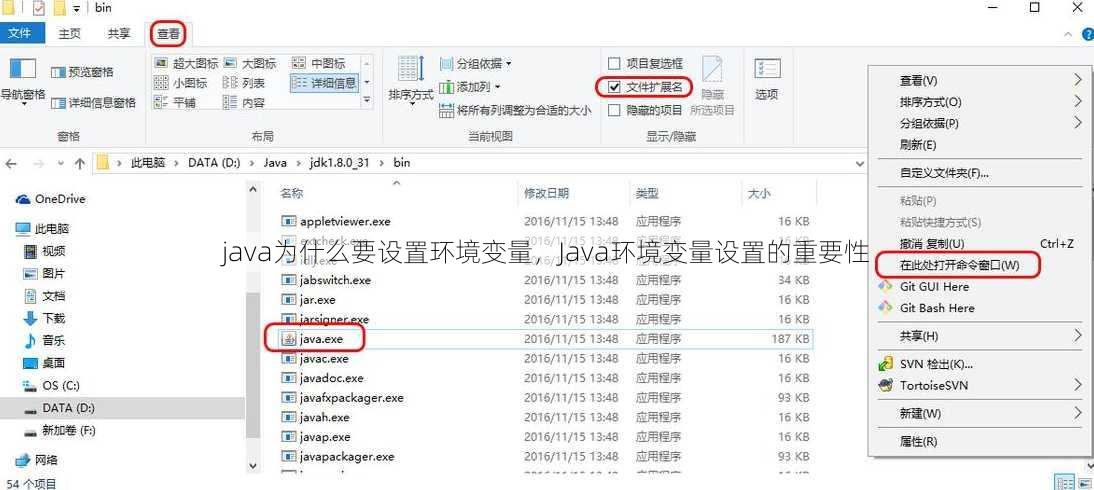Enable the 隐藏的项目 checkbox
Screen dimensions: 1094x490
614,110
